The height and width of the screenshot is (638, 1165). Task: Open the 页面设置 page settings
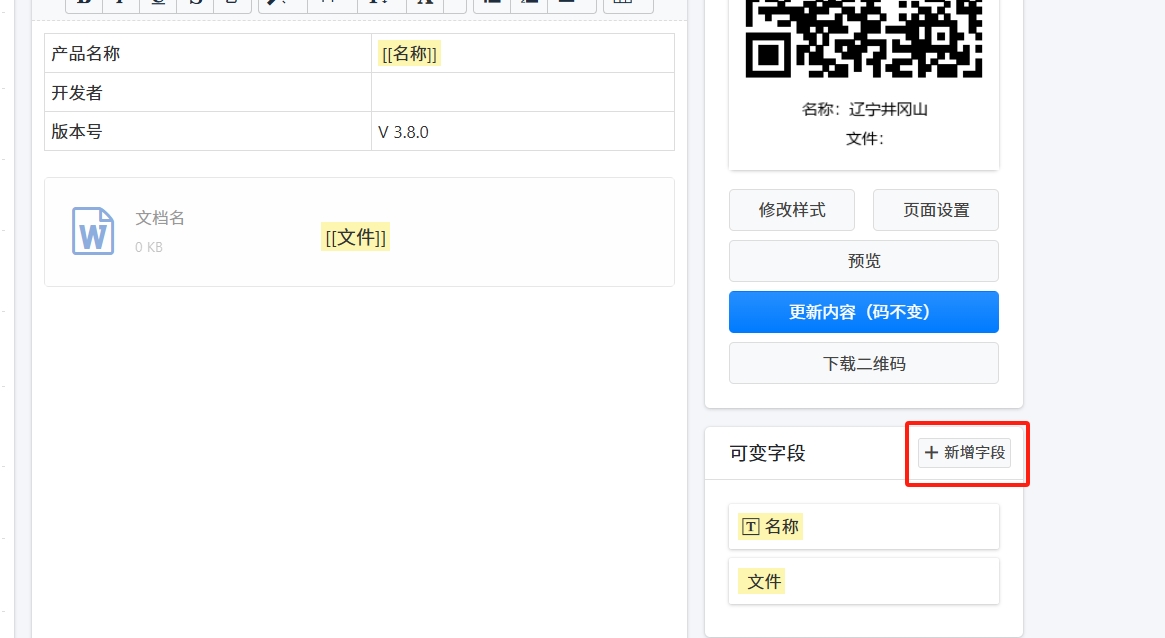coord(935,210)
